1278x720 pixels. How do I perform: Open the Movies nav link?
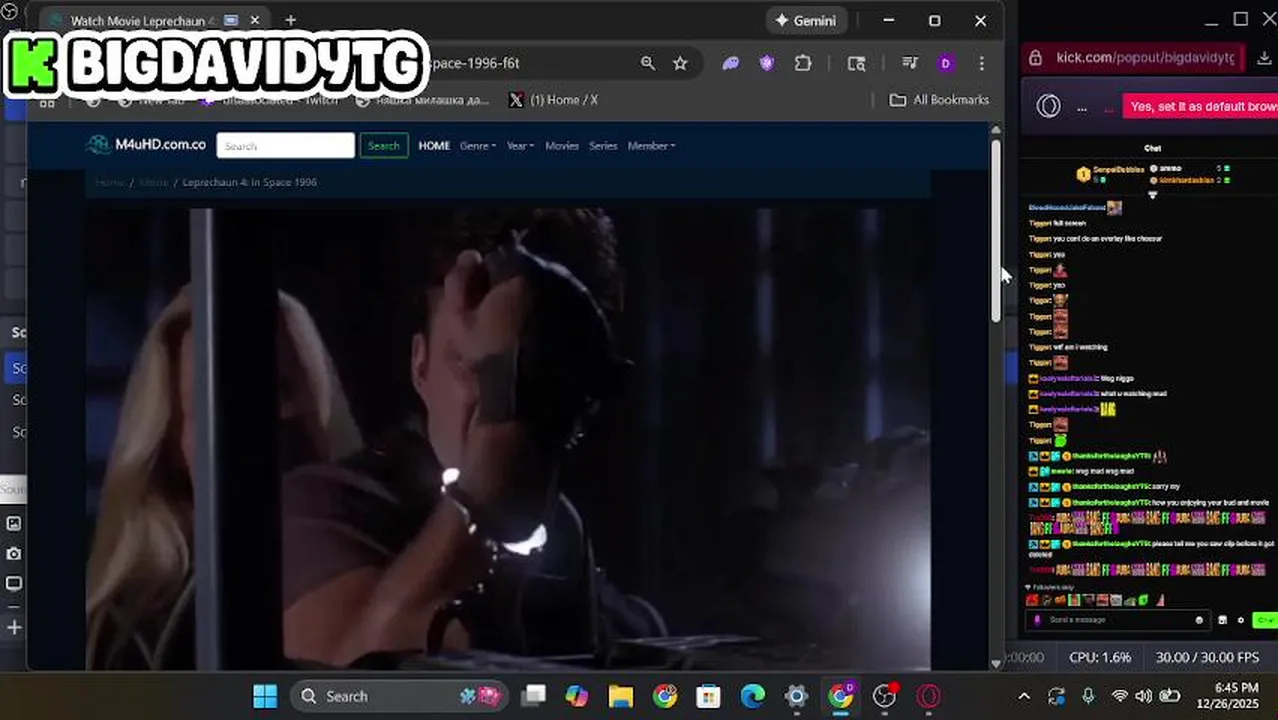[x=562, y=146]
